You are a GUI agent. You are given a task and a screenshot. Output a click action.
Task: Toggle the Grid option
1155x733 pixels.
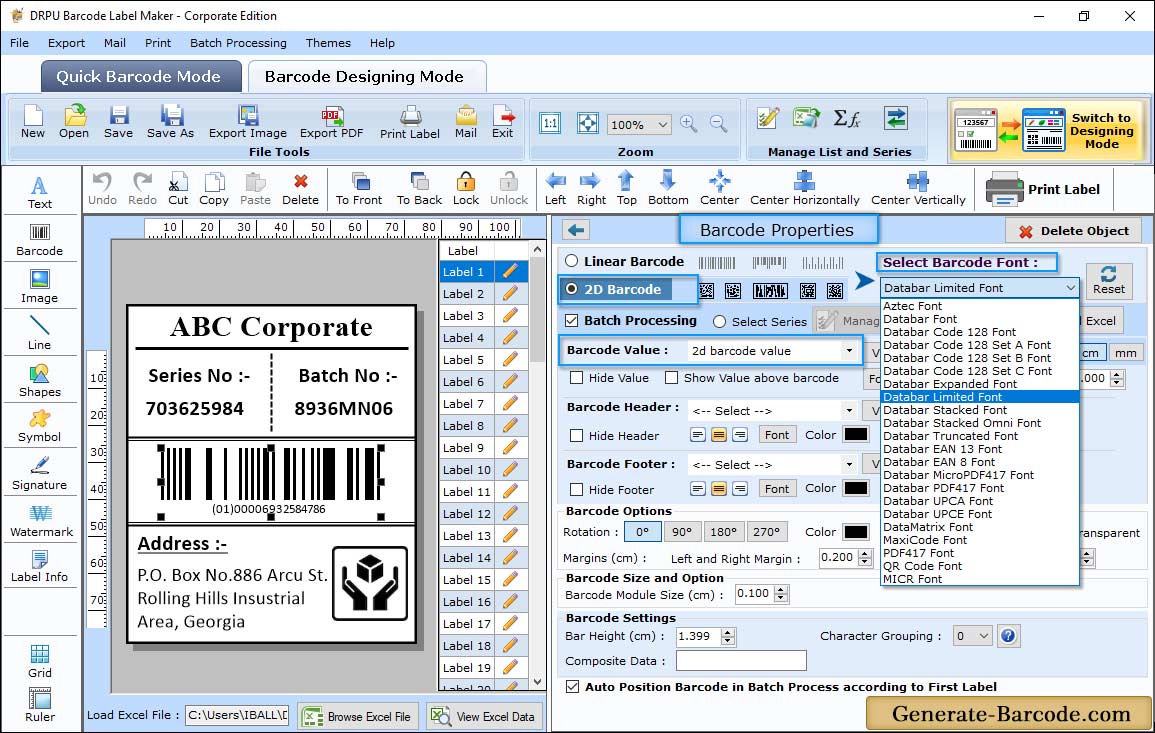pyautogui.click(x=40, y=662)
